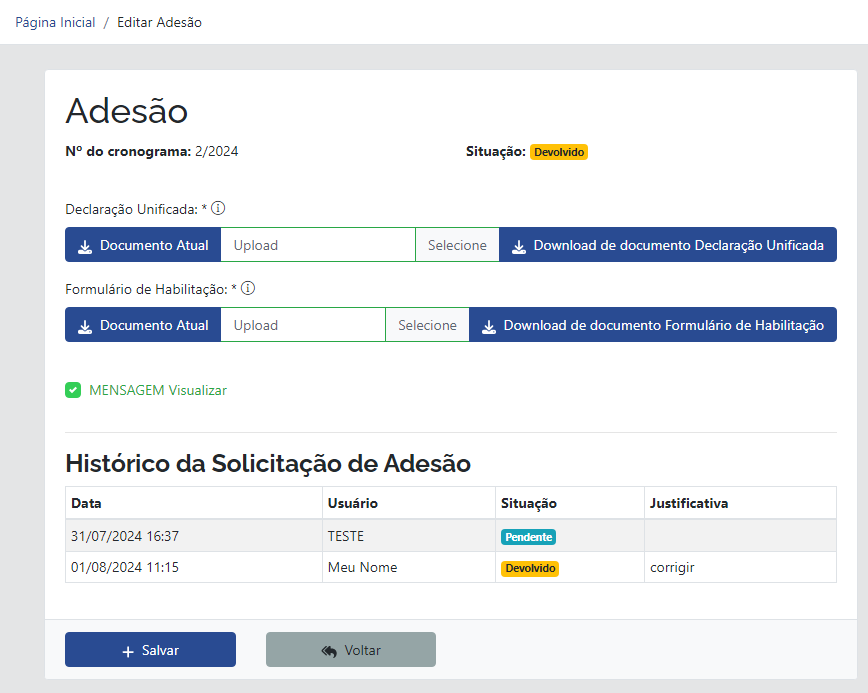The height and width of the screenshot is (693, 868).
Task: Click the info icon beside Formulário de Habilitação
Action: (247, 288)
